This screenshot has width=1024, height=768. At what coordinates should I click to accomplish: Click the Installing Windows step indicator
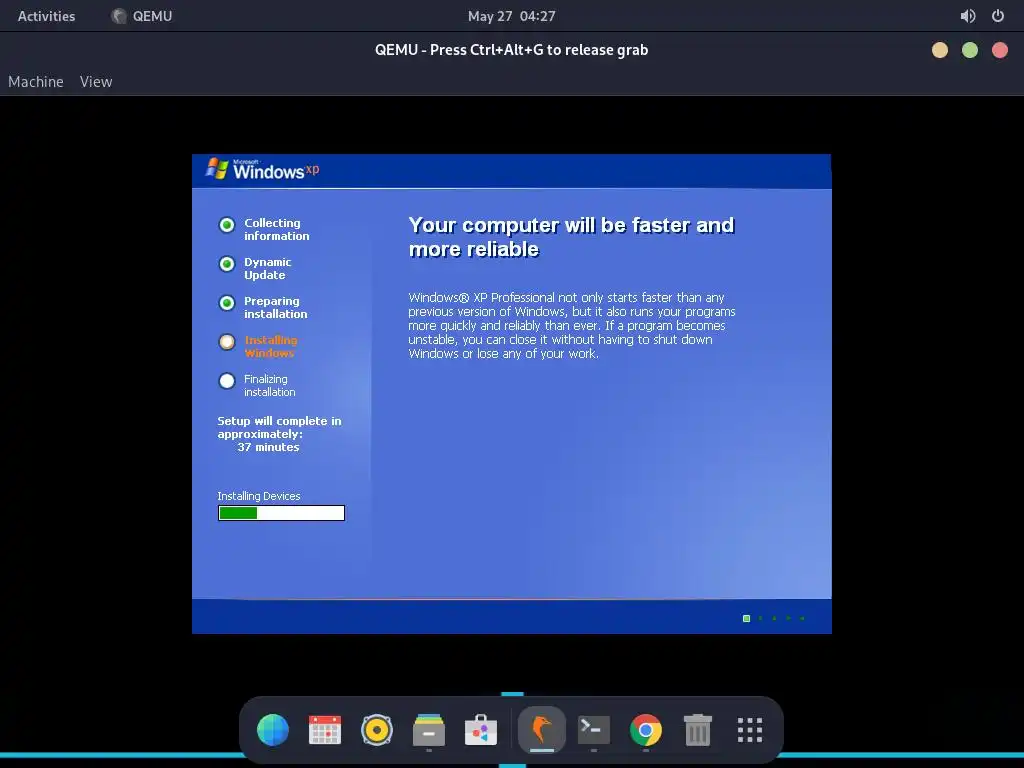(x=227, y=342)
